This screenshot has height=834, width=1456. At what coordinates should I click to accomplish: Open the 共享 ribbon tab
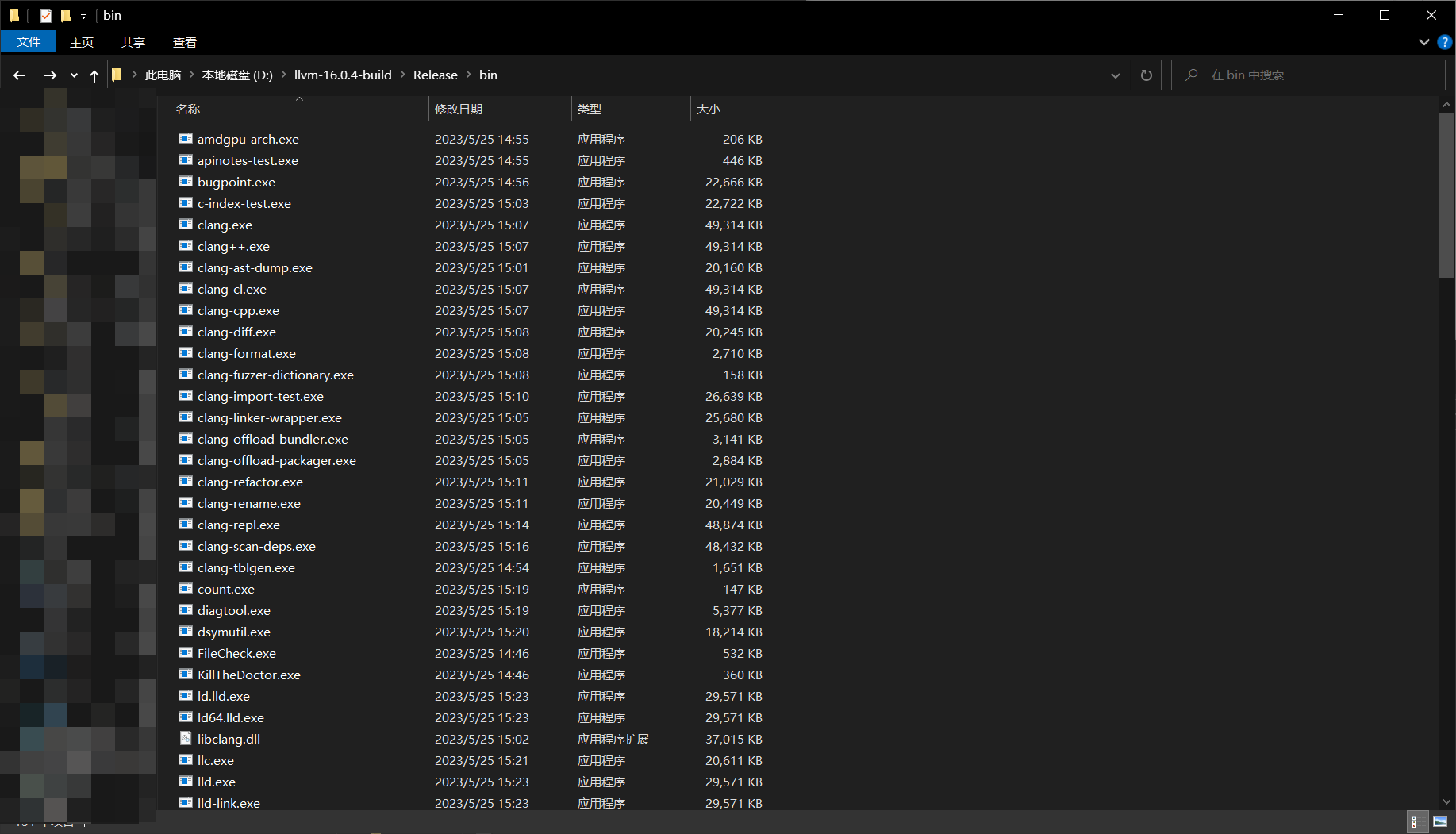pos(133,42)
